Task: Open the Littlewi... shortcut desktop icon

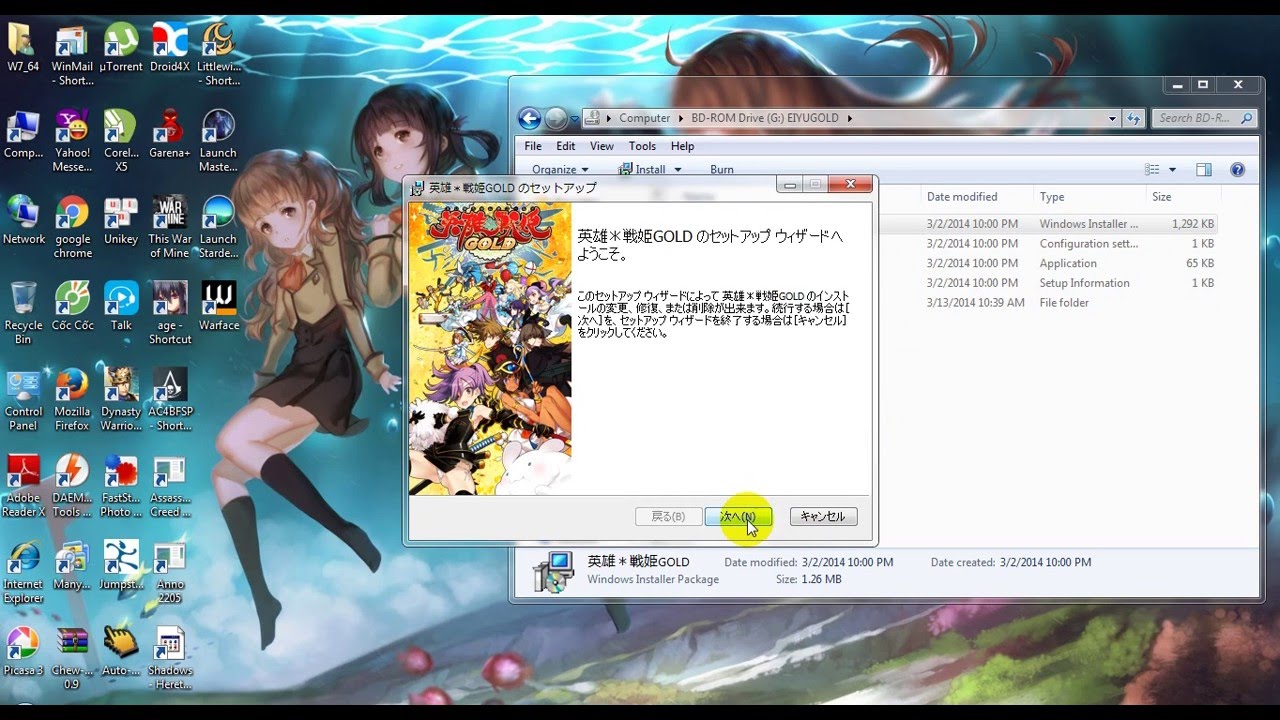Action: point(219,56)
